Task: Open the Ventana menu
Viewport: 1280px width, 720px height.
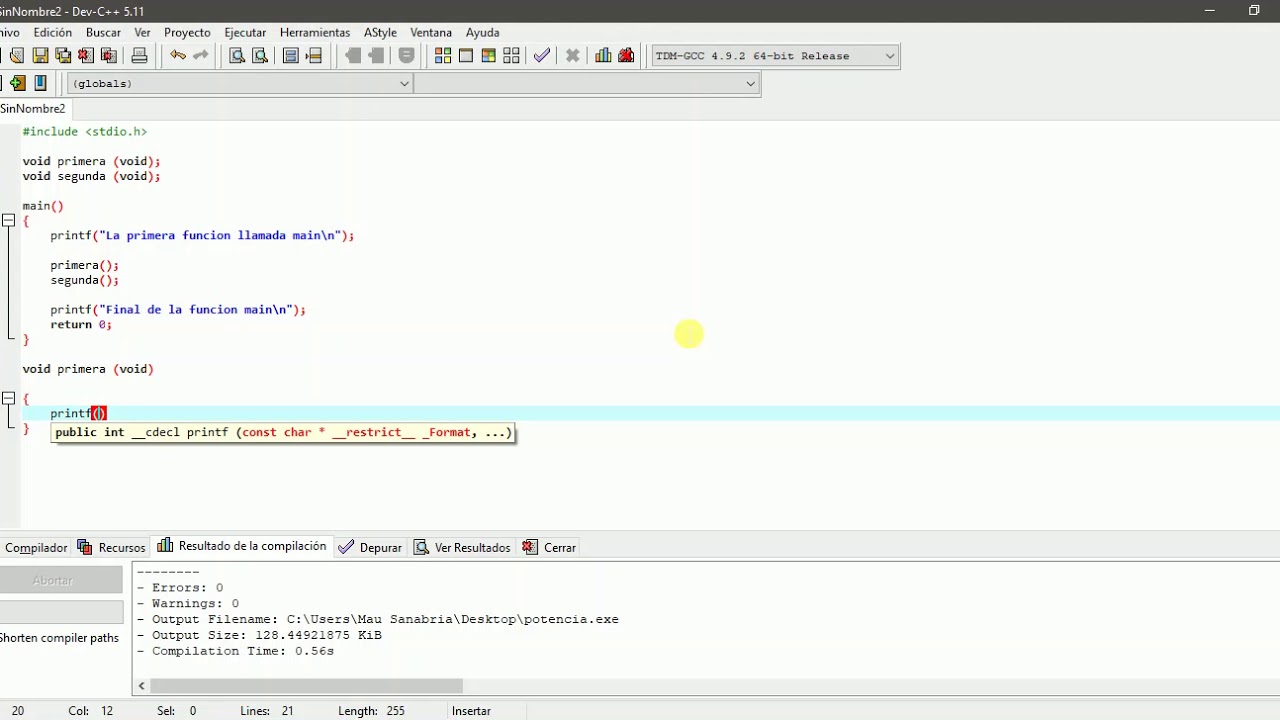Action: pyautogui.click(x=431, y=32)
